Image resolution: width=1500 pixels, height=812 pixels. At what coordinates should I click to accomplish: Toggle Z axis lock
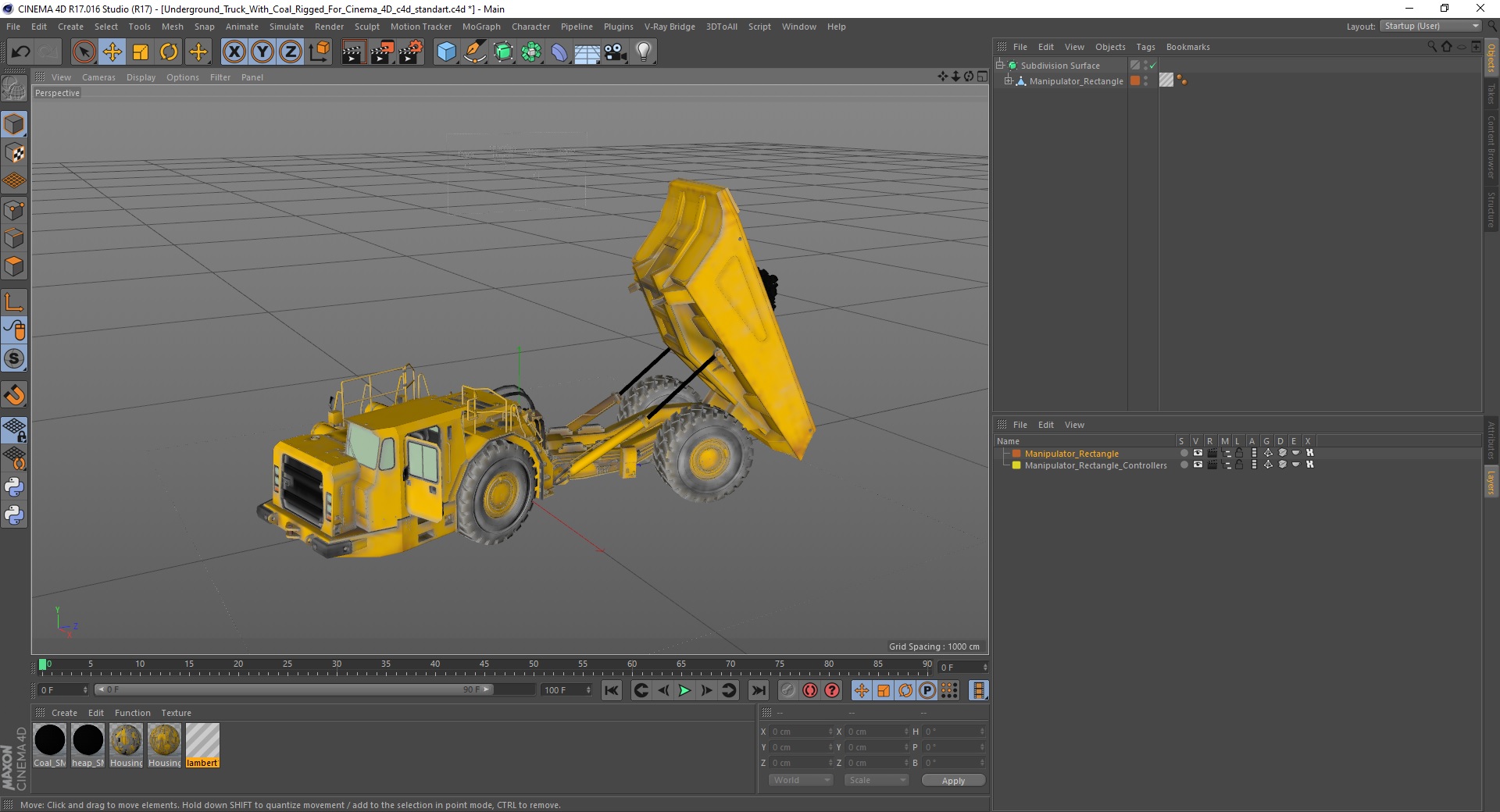(291, 52)
